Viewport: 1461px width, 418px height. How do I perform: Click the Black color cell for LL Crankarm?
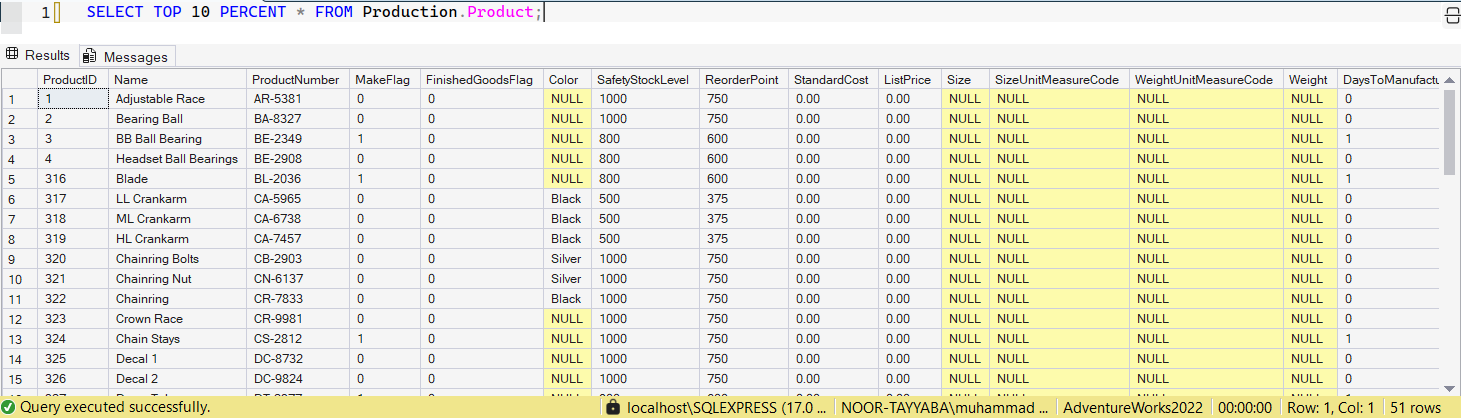[x=566, y=199]
